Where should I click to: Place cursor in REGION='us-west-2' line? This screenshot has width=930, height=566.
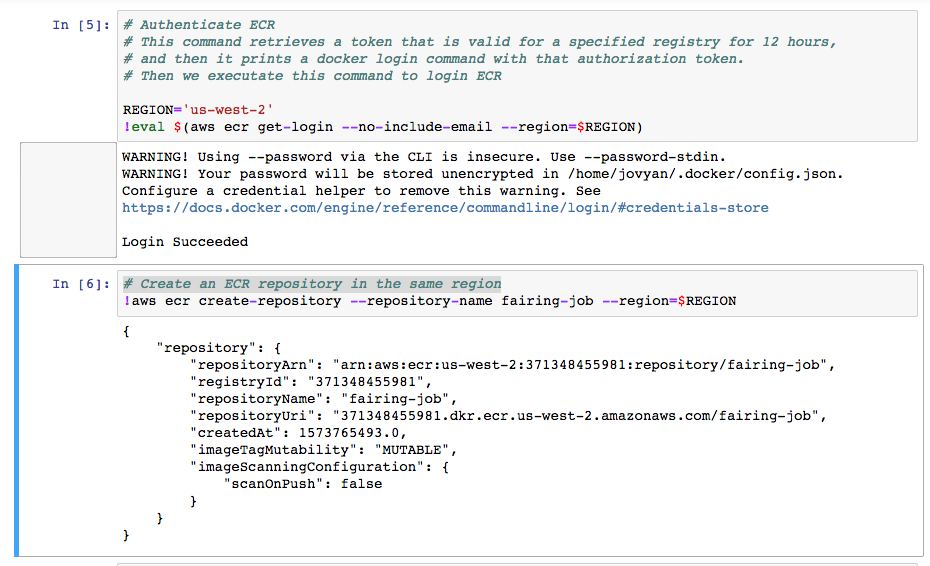(197, 110)
